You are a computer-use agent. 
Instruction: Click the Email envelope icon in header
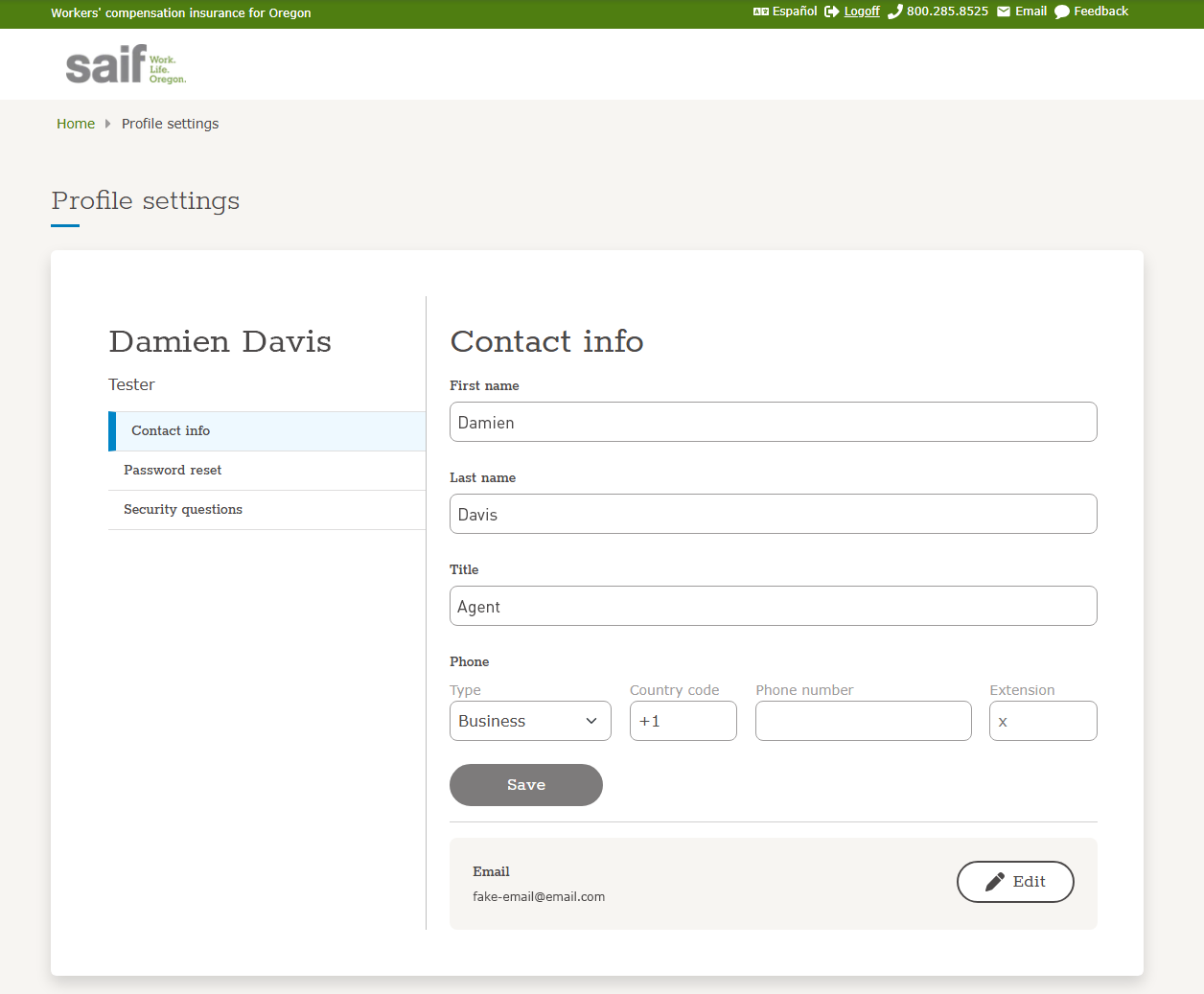pyautogui.click(x=1004, y=12)
